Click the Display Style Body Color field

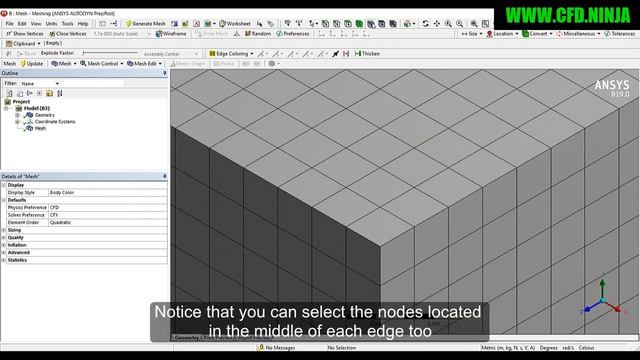(107, 193)
